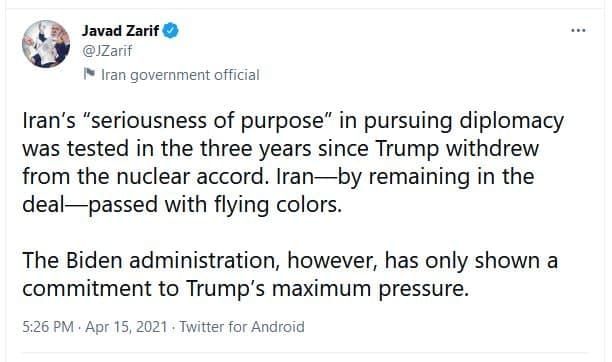Image resolution: width=612 pixels, height=362 pixels.
Task: Click the word diplomacy in the tweet
Action: pos(511,121)
